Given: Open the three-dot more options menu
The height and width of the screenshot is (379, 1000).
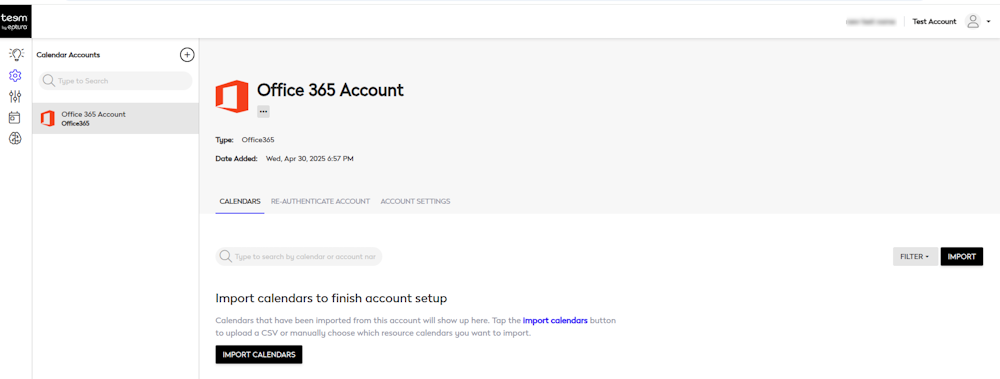Looking at the screenshot, I should (263, 112).
